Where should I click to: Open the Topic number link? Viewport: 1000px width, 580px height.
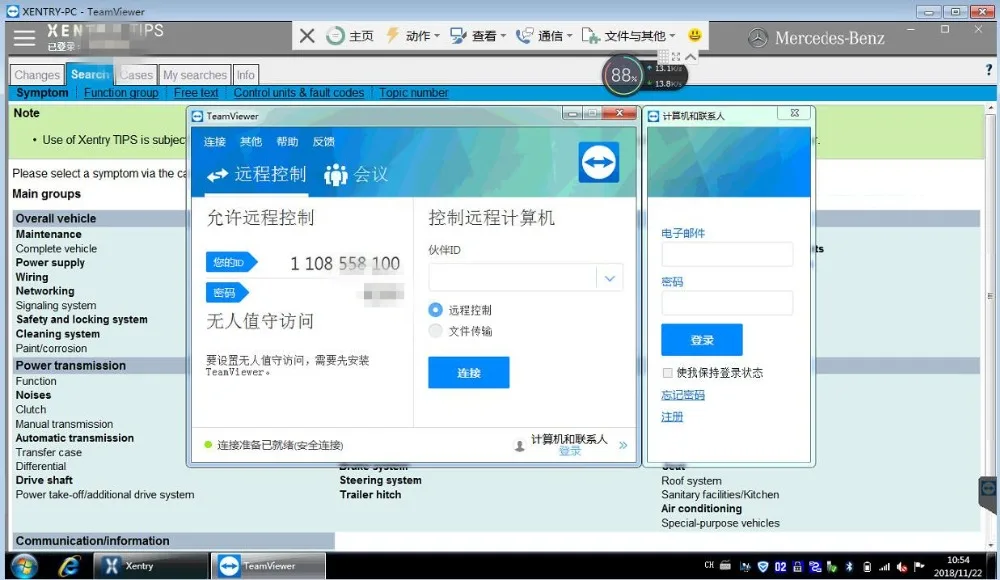413,93
